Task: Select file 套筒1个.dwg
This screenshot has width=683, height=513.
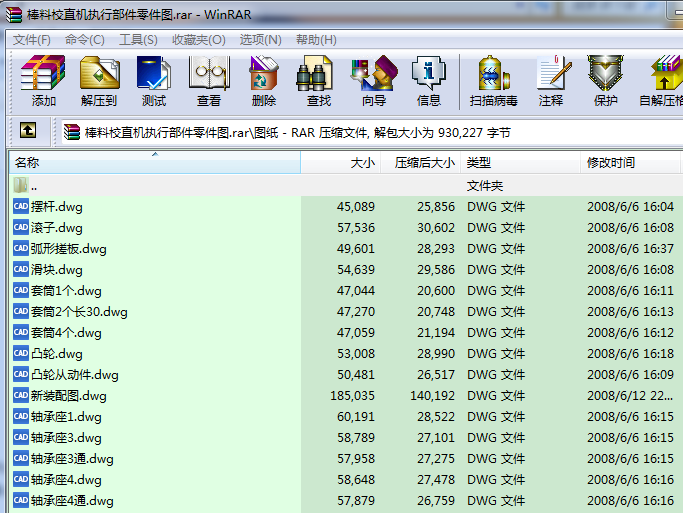Action: [x=66, y=290]
